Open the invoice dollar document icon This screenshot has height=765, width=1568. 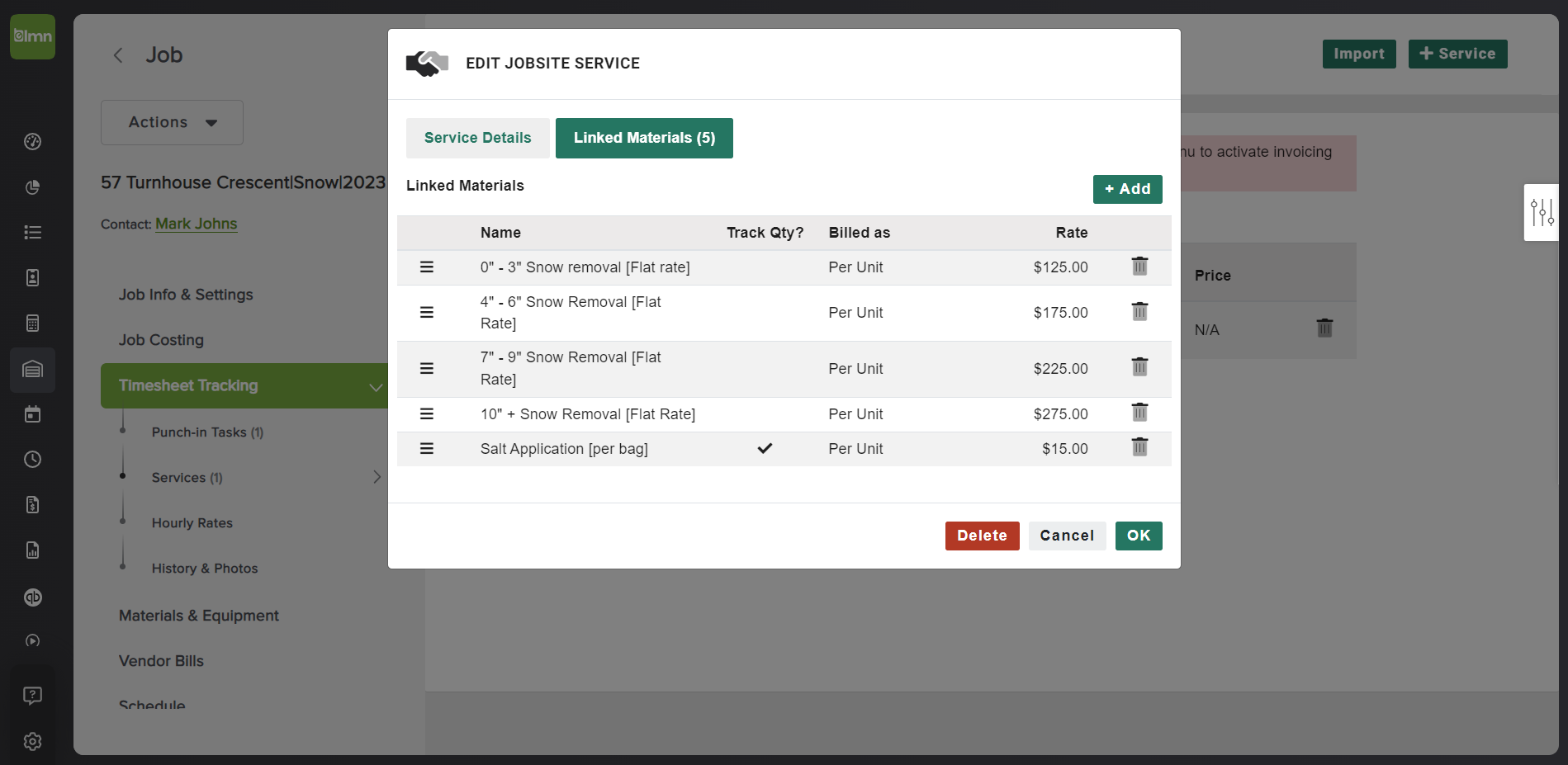pos(33,505)
